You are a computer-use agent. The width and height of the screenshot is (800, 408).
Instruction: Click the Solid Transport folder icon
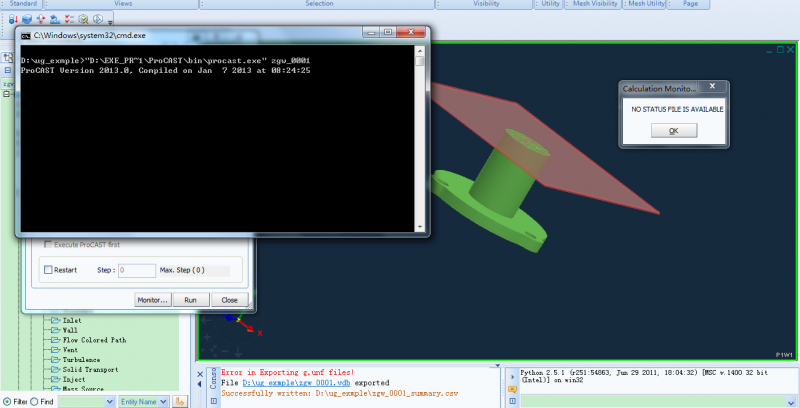click(55, 369)
